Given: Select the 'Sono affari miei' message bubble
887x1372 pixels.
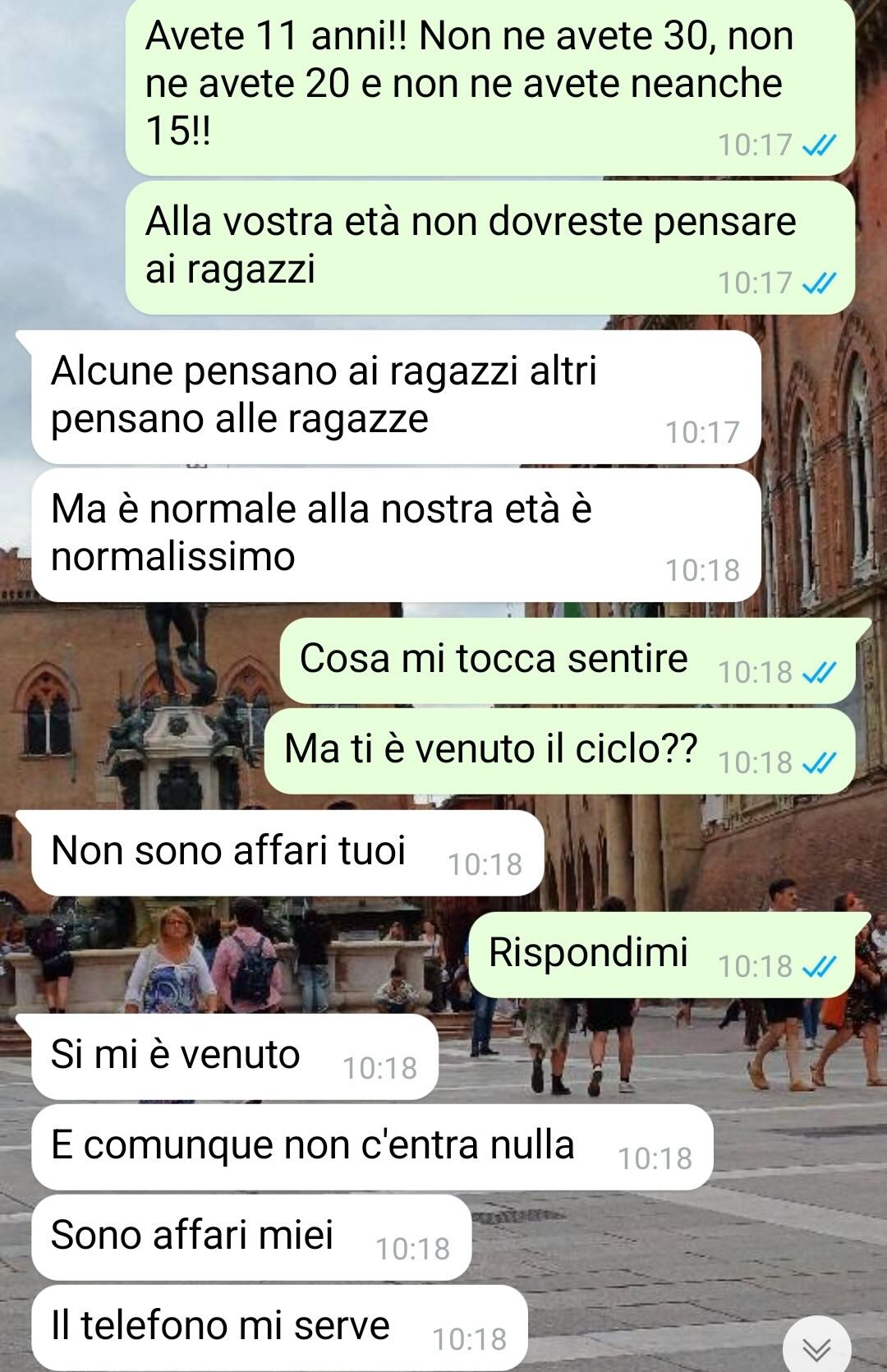Looking at the screenshot, I should pos(252,1237).
